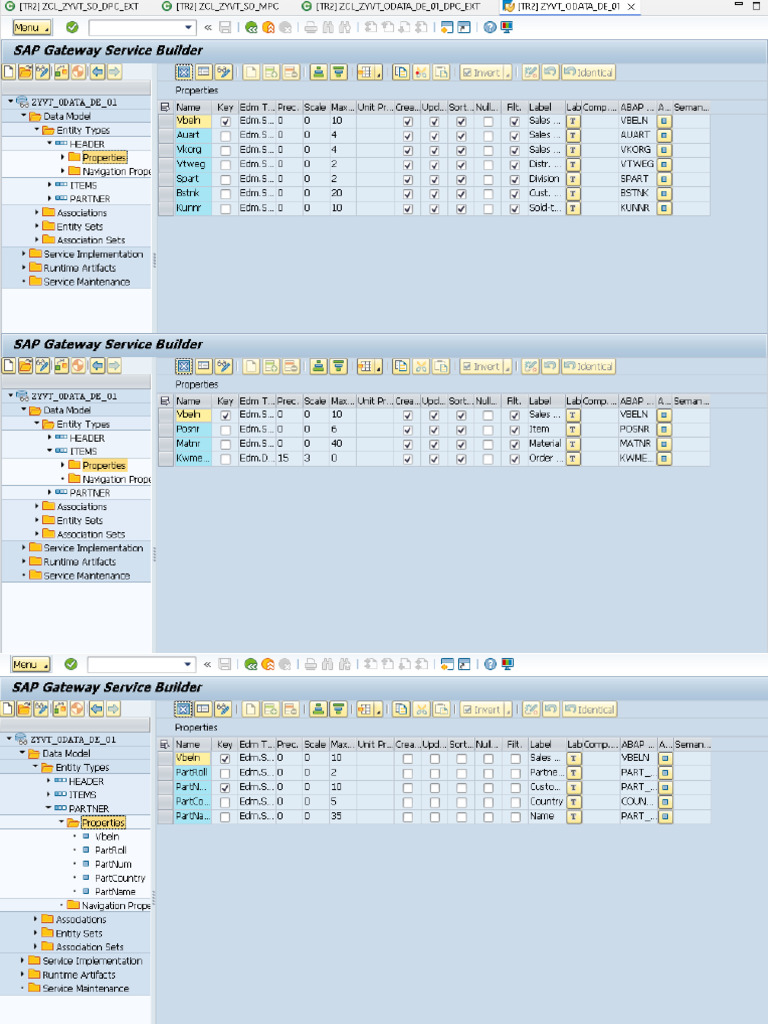Select the PartCountry leaf in the tree
The width and height of the screenshot is (768, 1024).
120,878
